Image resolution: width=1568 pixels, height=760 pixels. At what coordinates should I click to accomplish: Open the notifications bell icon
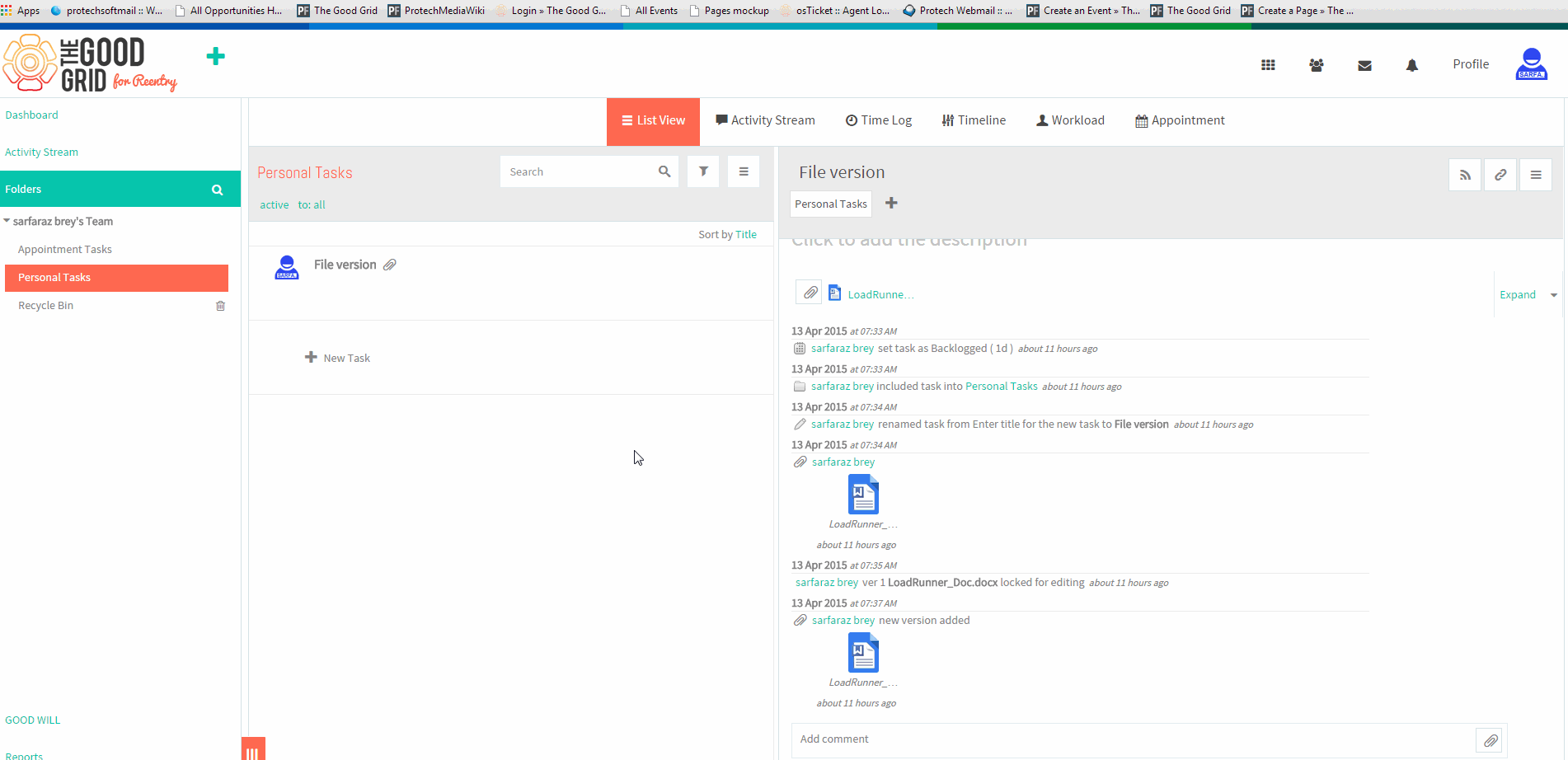1412,65
